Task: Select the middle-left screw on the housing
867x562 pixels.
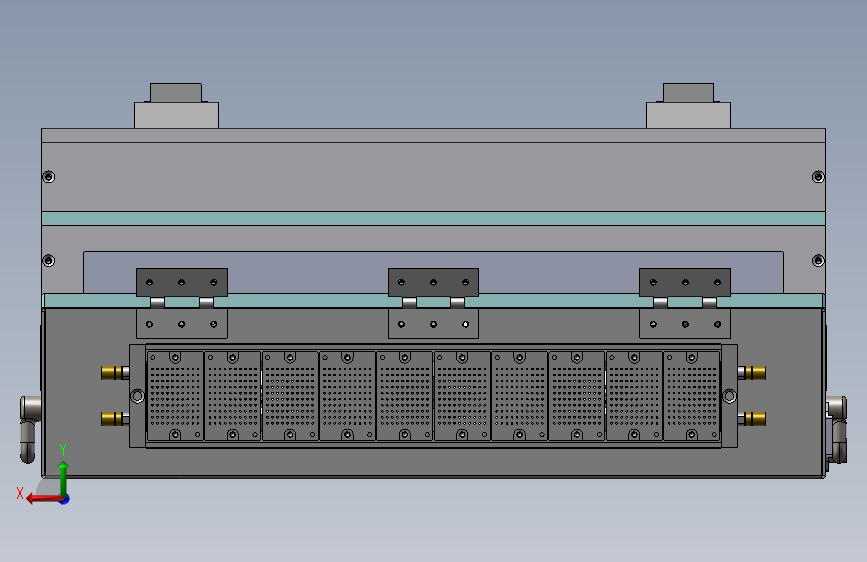Action: [x=49, y=261]
